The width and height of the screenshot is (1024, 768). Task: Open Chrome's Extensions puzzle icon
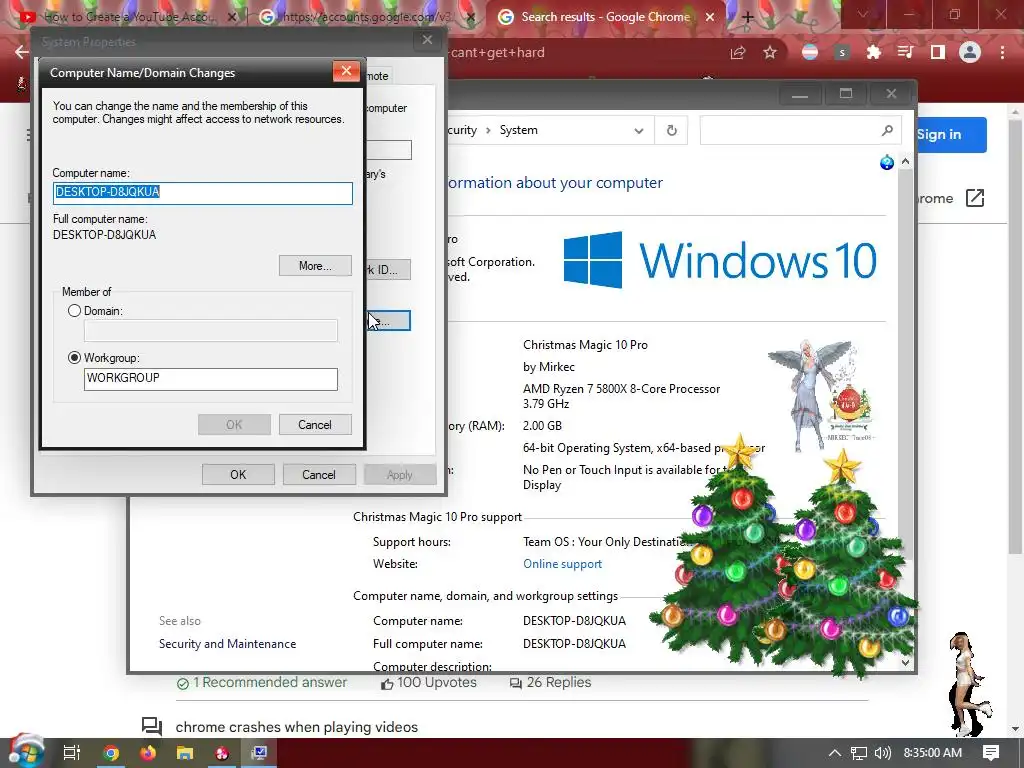point(873,52)
